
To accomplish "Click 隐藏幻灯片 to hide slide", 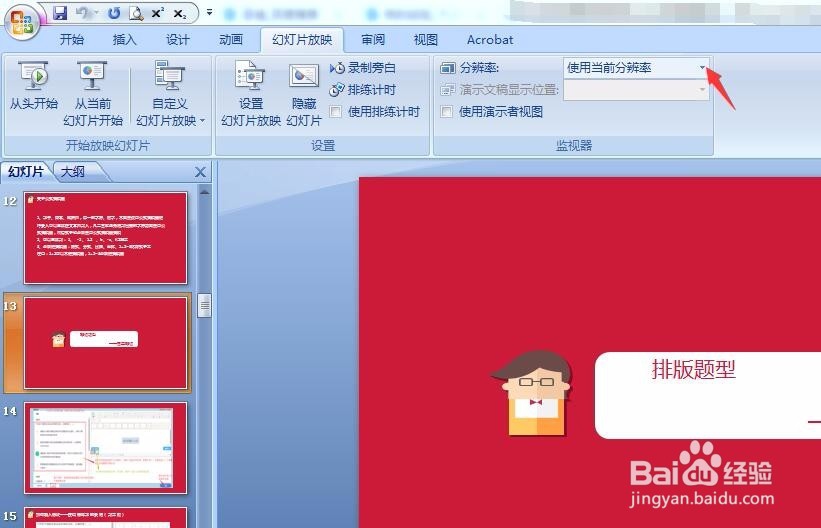I will tap(304, 93).
